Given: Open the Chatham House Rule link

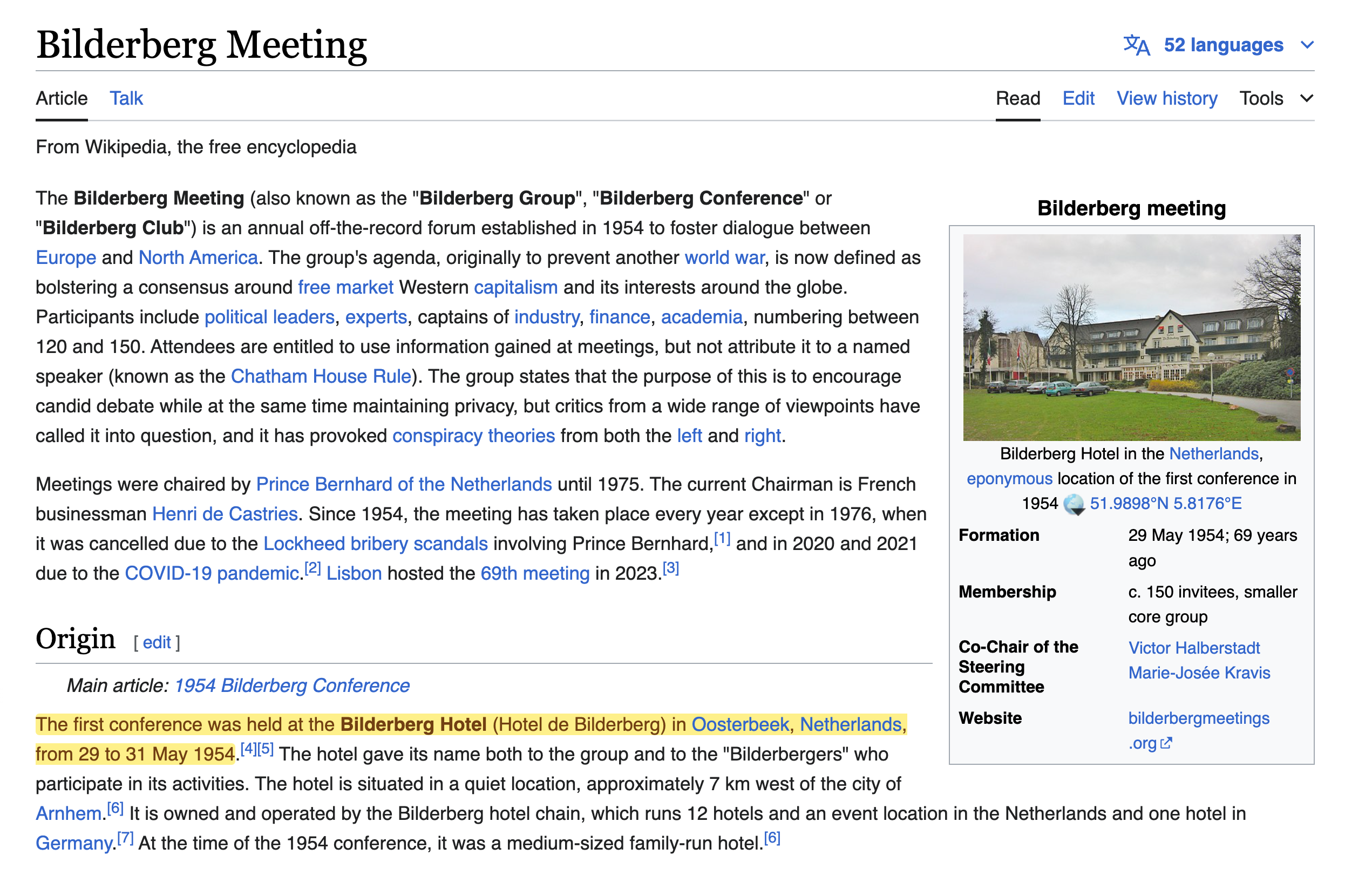Looking at the screenshot, I should (x=321, y=377).
